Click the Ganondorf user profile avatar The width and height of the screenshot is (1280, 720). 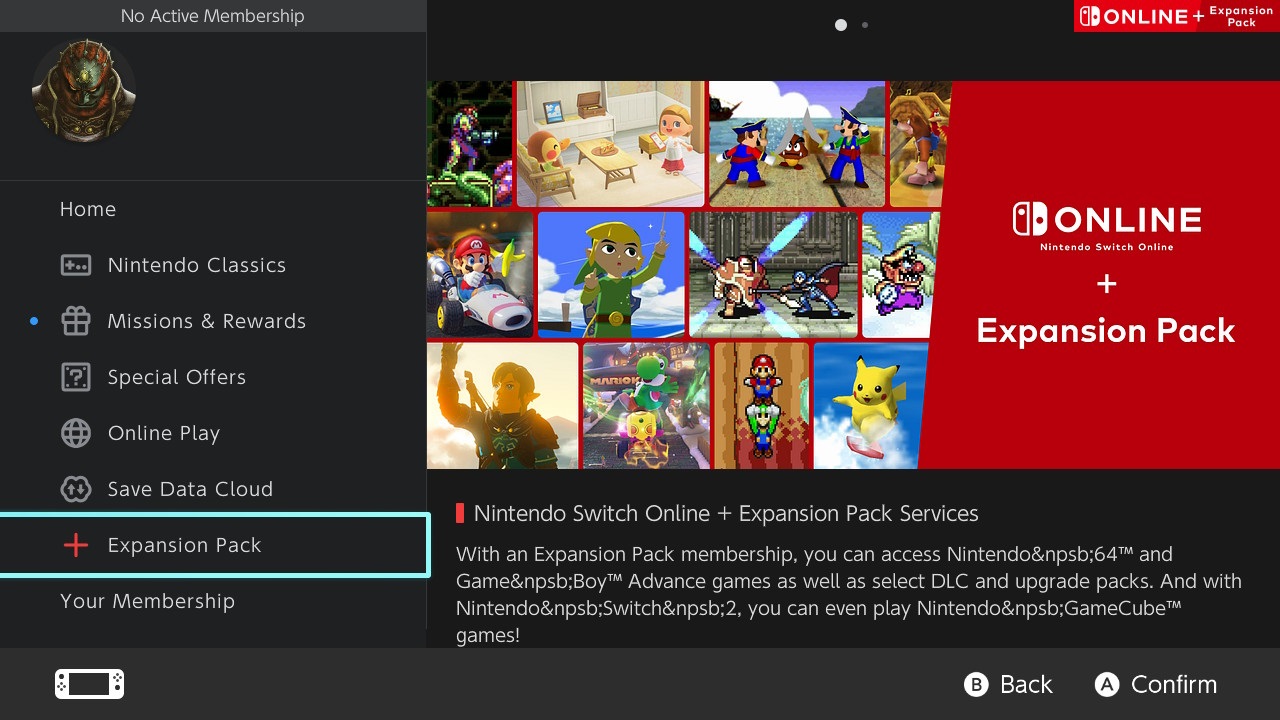(x=83, y=91)
